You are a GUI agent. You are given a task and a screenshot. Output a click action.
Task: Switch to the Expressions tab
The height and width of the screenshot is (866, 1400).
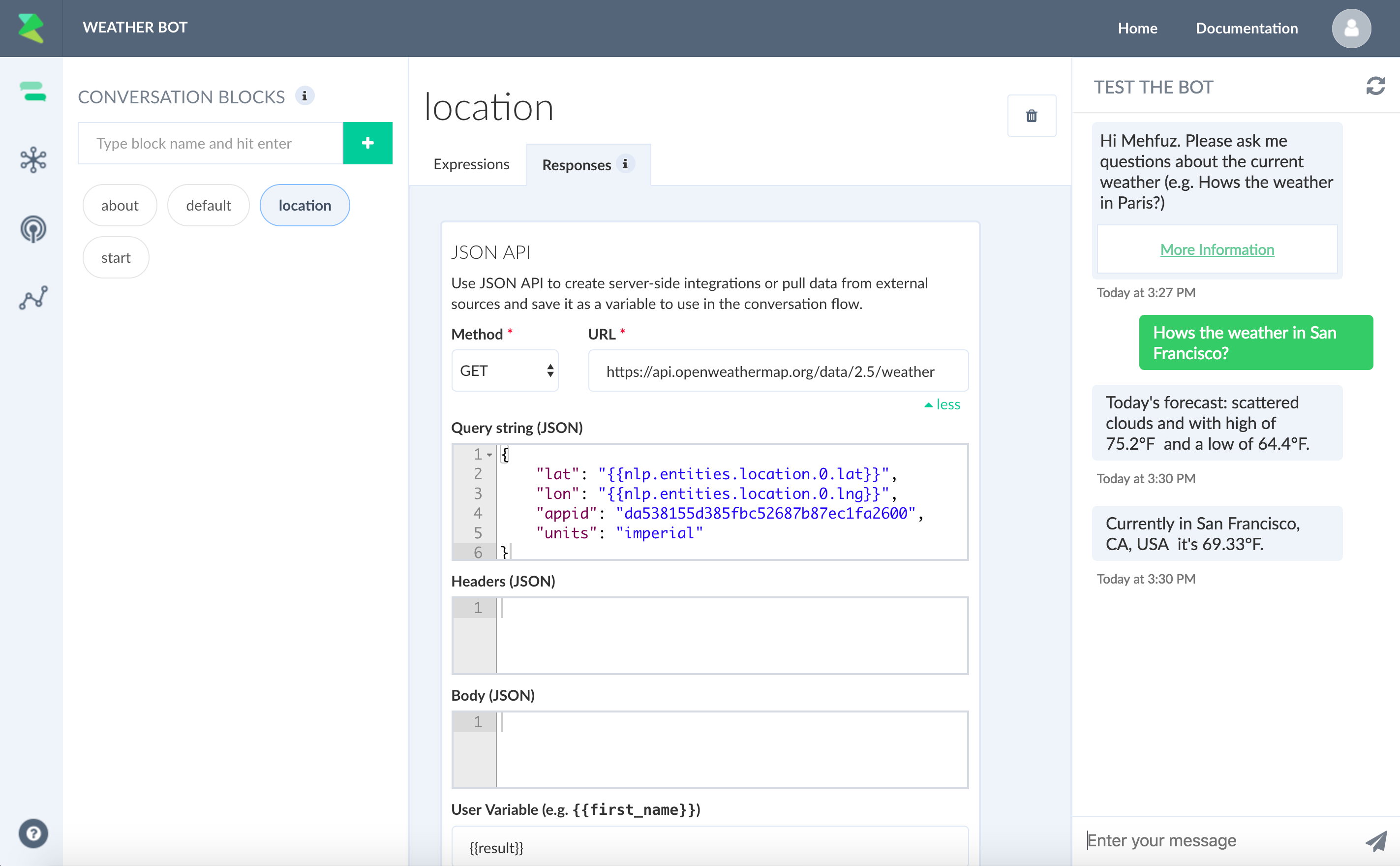coord(471,164)
